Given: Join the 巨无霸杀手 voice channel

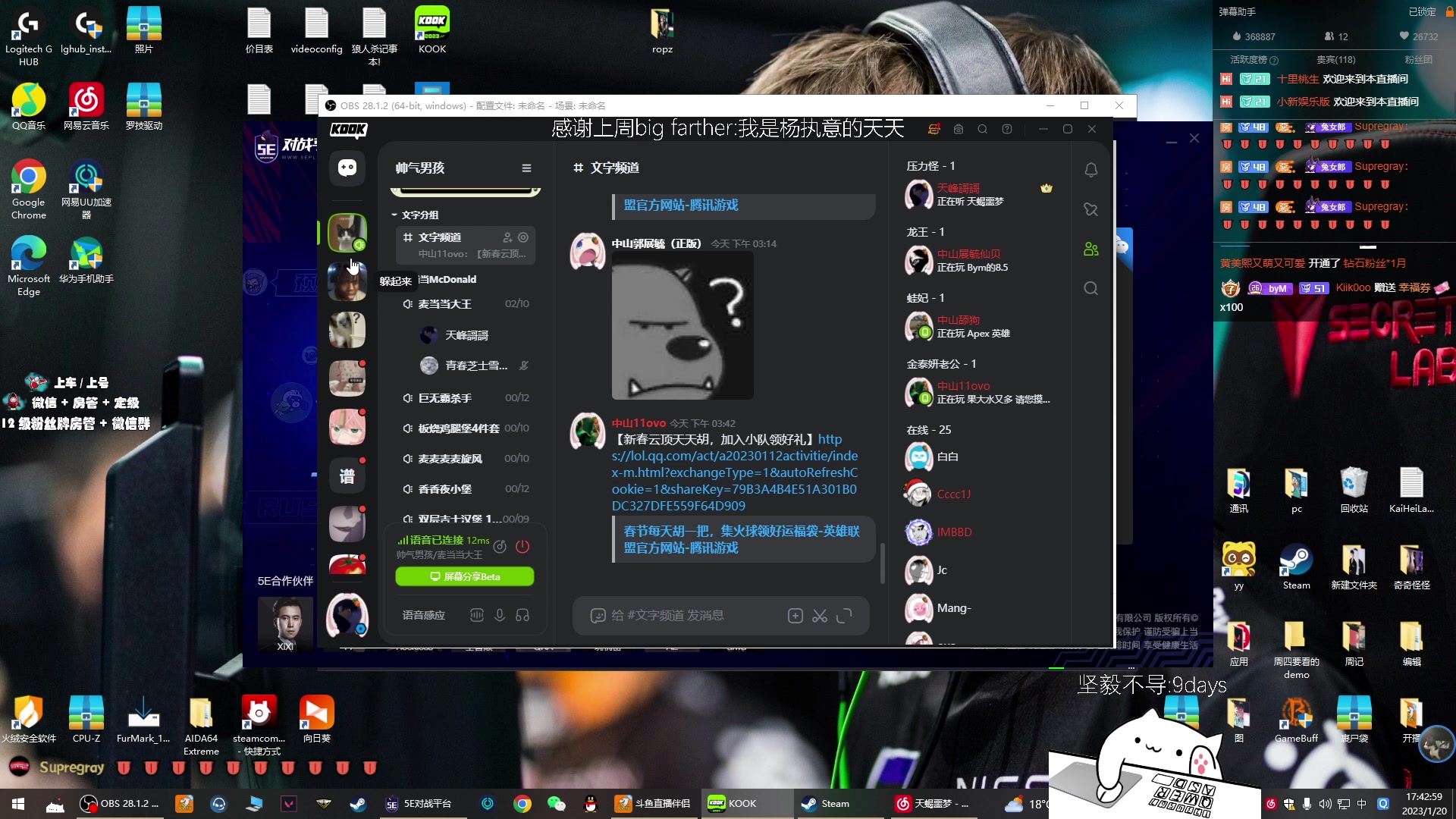Looking at the screenshot, I should [x=466, y=398].
